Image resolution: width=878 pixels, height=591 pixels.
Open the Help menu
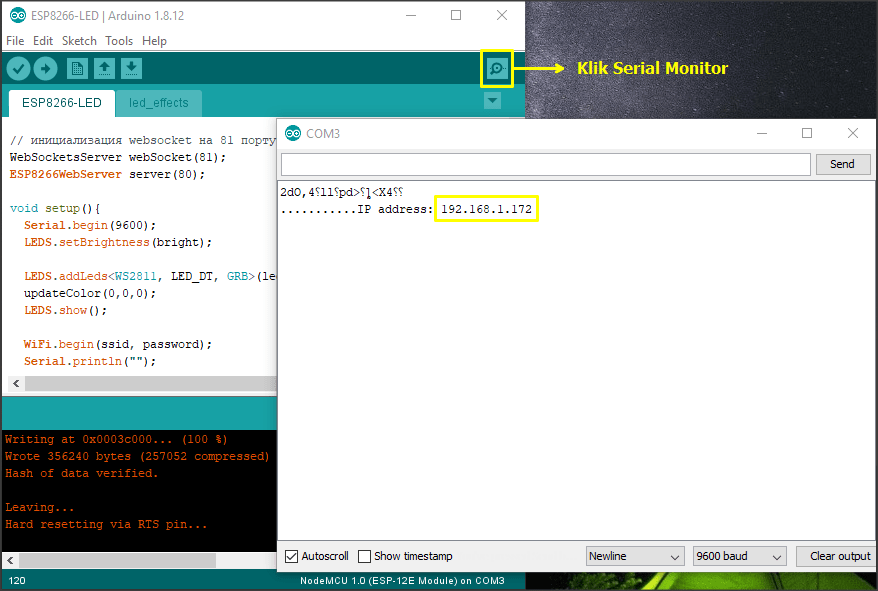point(154,41)
